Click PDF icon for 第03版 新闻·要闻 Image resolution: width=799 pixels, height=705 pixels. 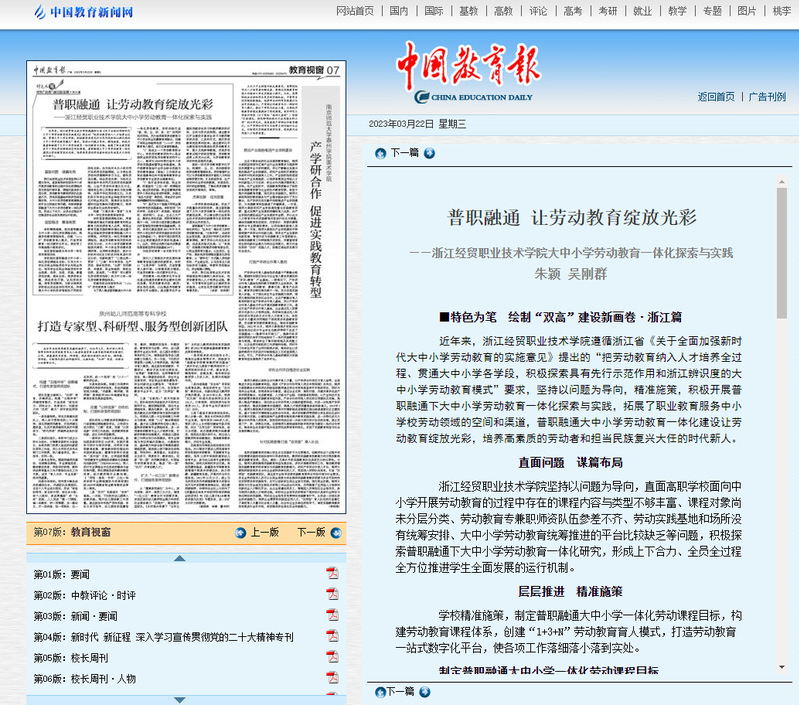coord(332,616)
